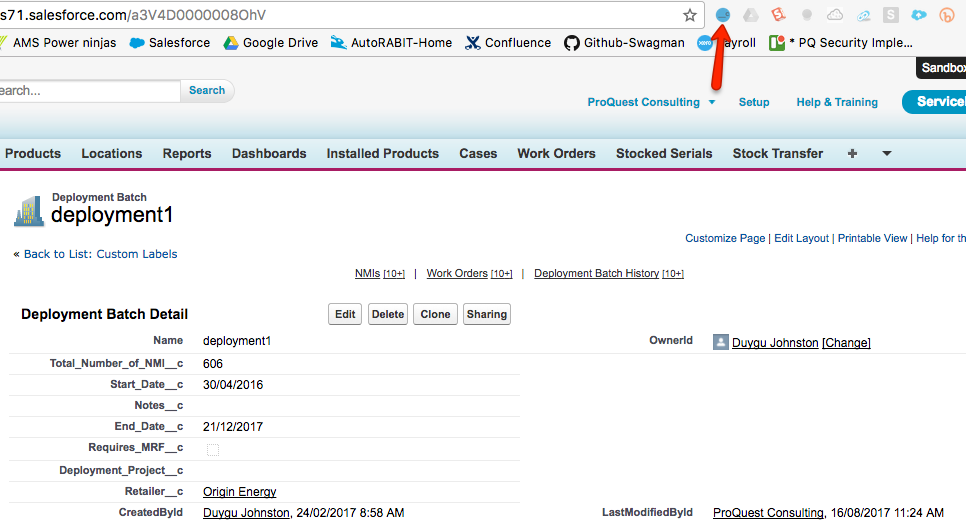Go Back to List: Custom Labels
Screen dimensions: 966x522
(x=100, y=254)
